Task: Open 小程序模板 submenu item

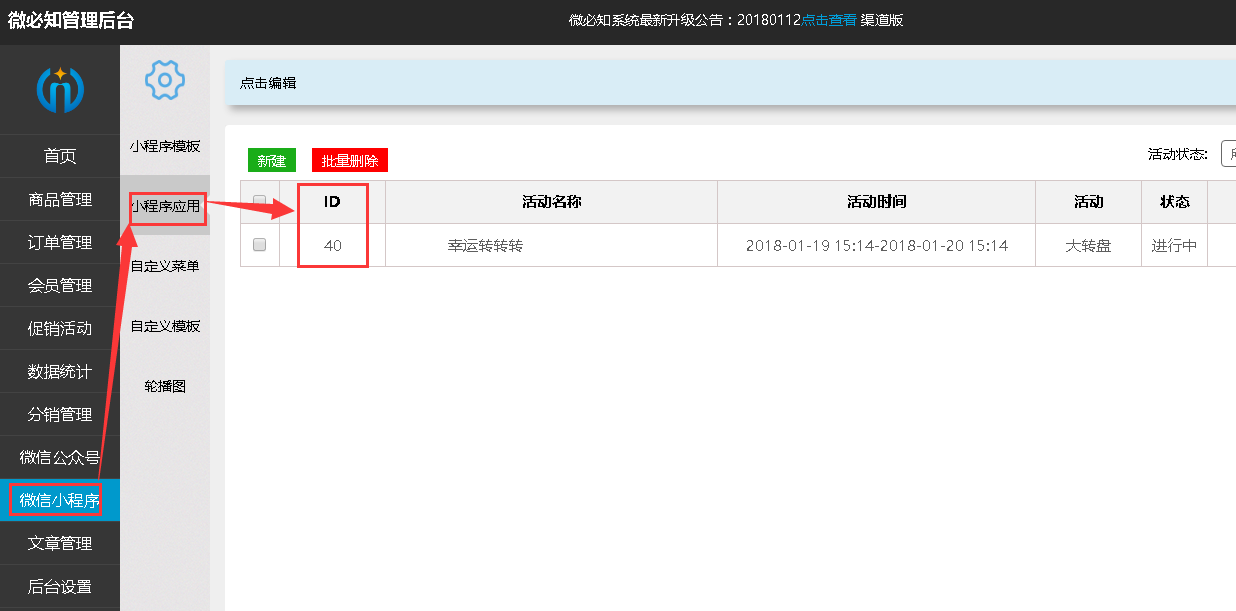Action: point(165,146)
